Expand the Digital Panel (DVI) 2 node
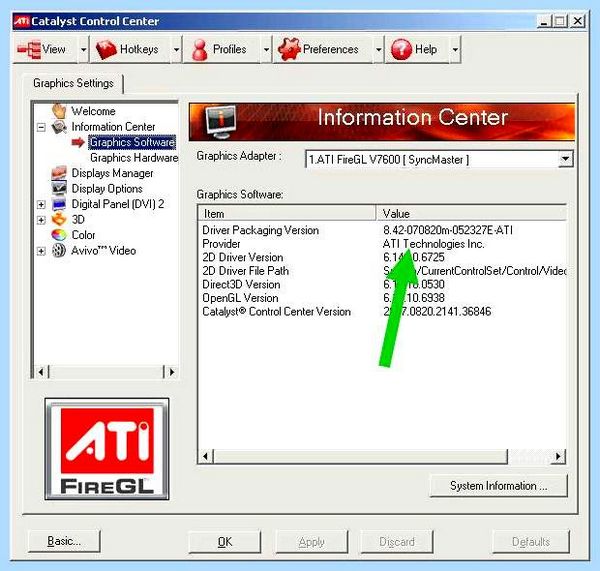Viewport: 600px width, 571px height. pyautogui.click(x=41, y=204)
